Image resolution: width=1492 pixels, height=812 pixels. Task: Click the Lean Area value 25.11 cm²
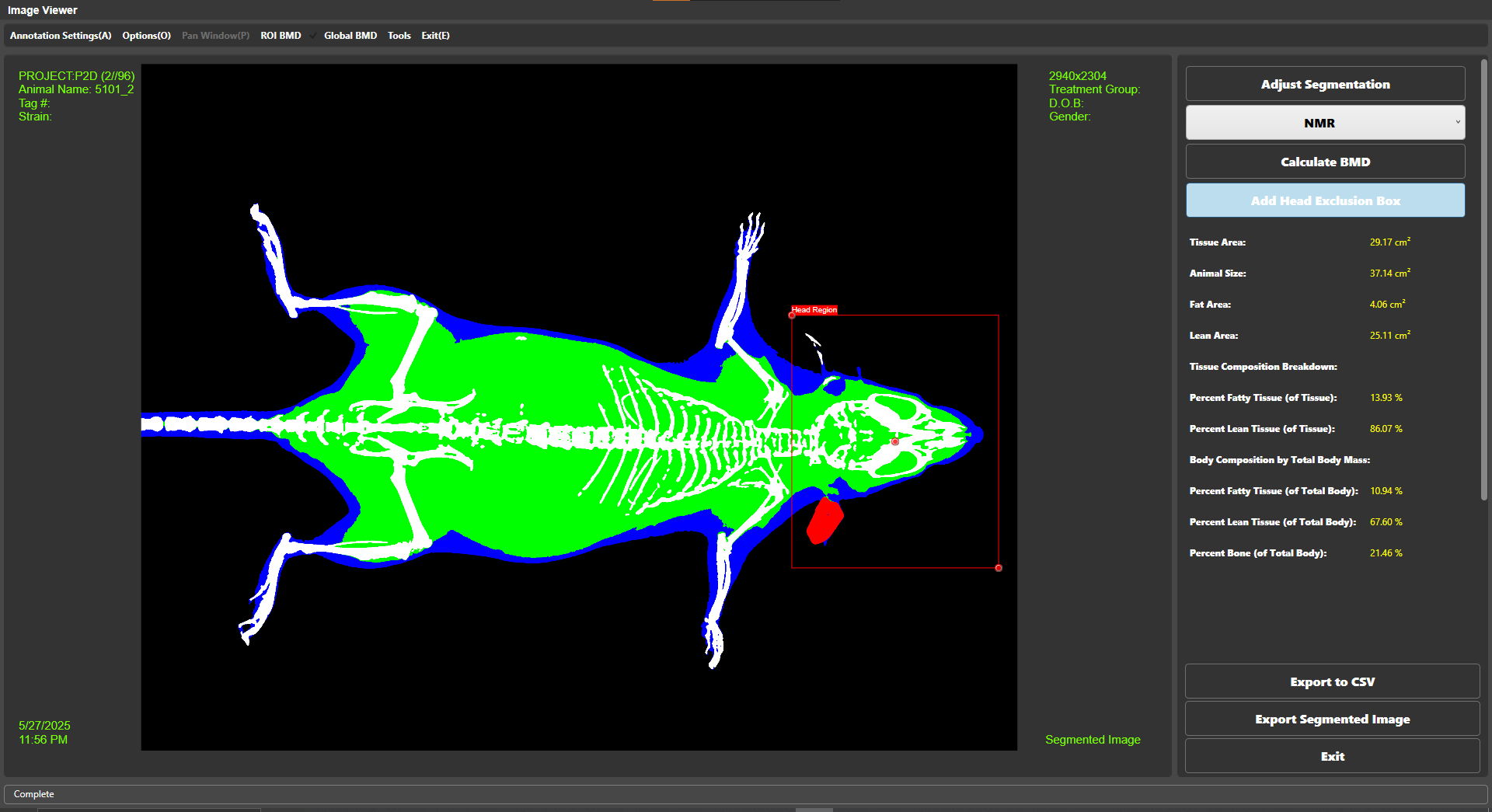1389,336
